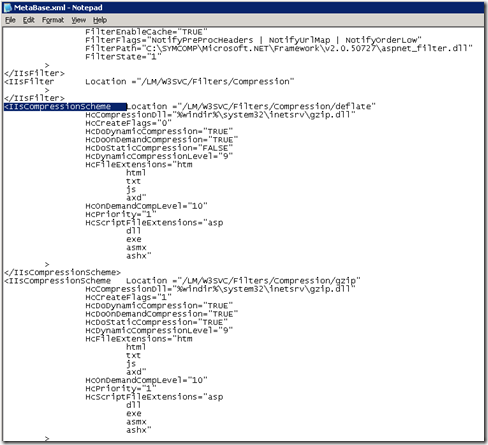Click the FilterPath aspnet_filter.dll line
The image size is (488, 445).
pyautogui.click(x=279, y=49)
